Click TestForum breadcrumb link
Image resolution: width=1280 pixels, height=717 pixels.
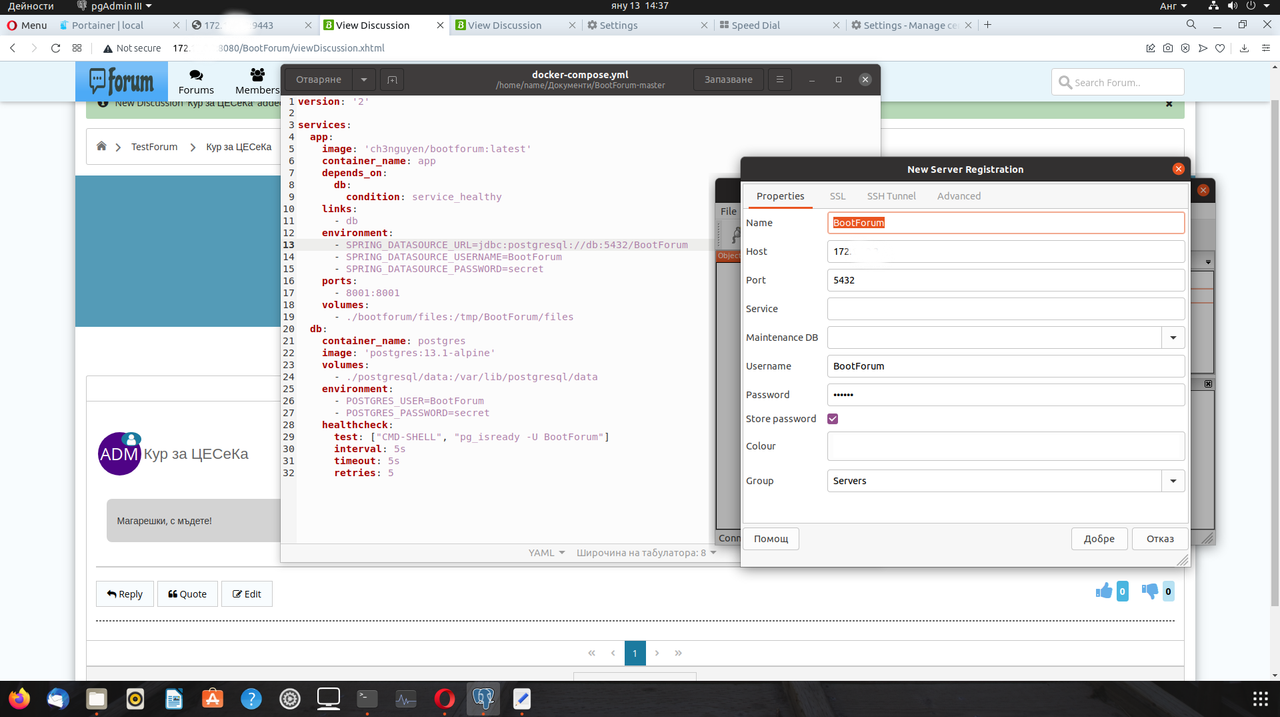(154, 147)
